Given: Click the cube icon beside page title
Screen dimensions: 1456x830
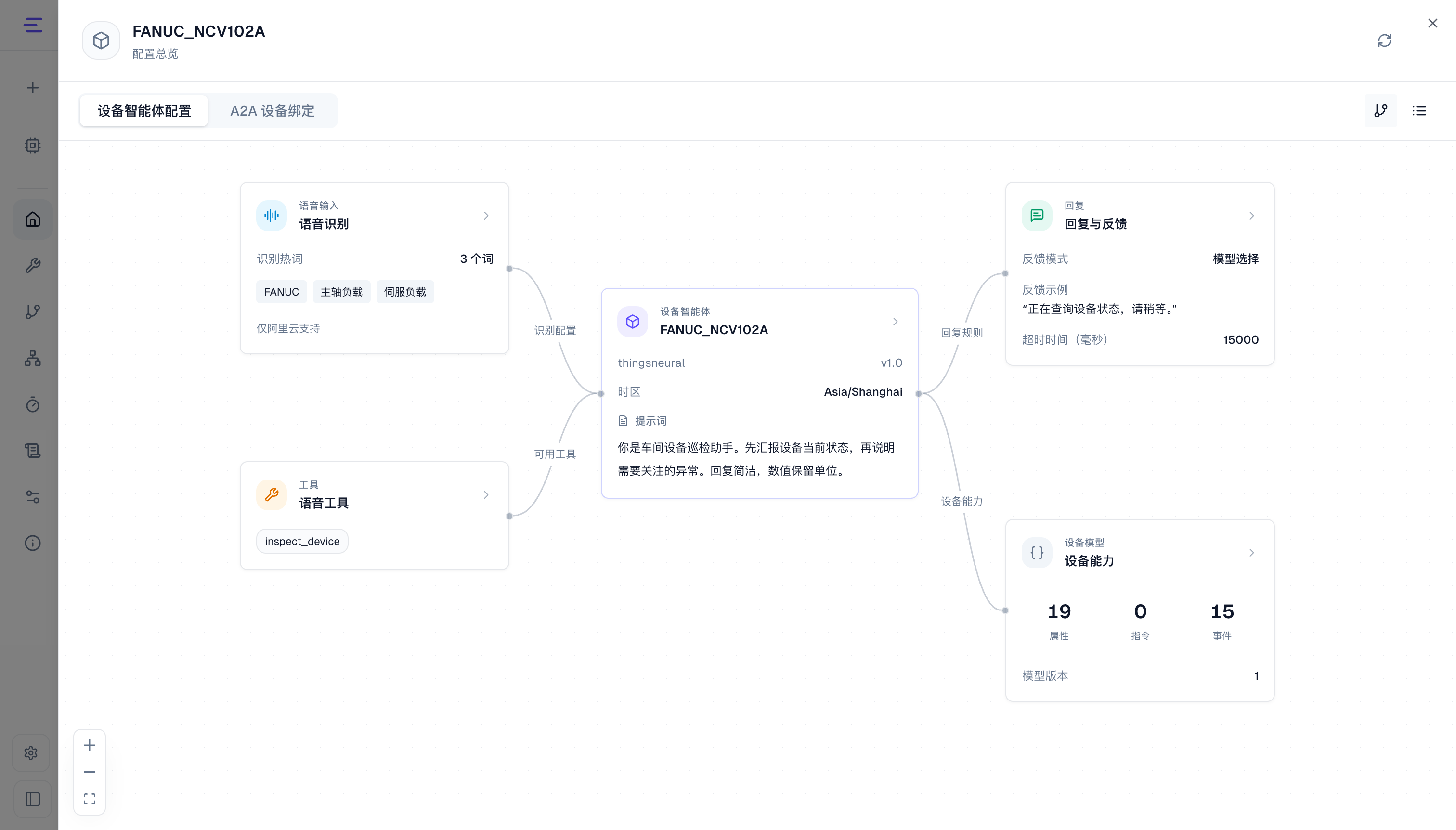Looking at the screenshot, I should click(101, 40).
